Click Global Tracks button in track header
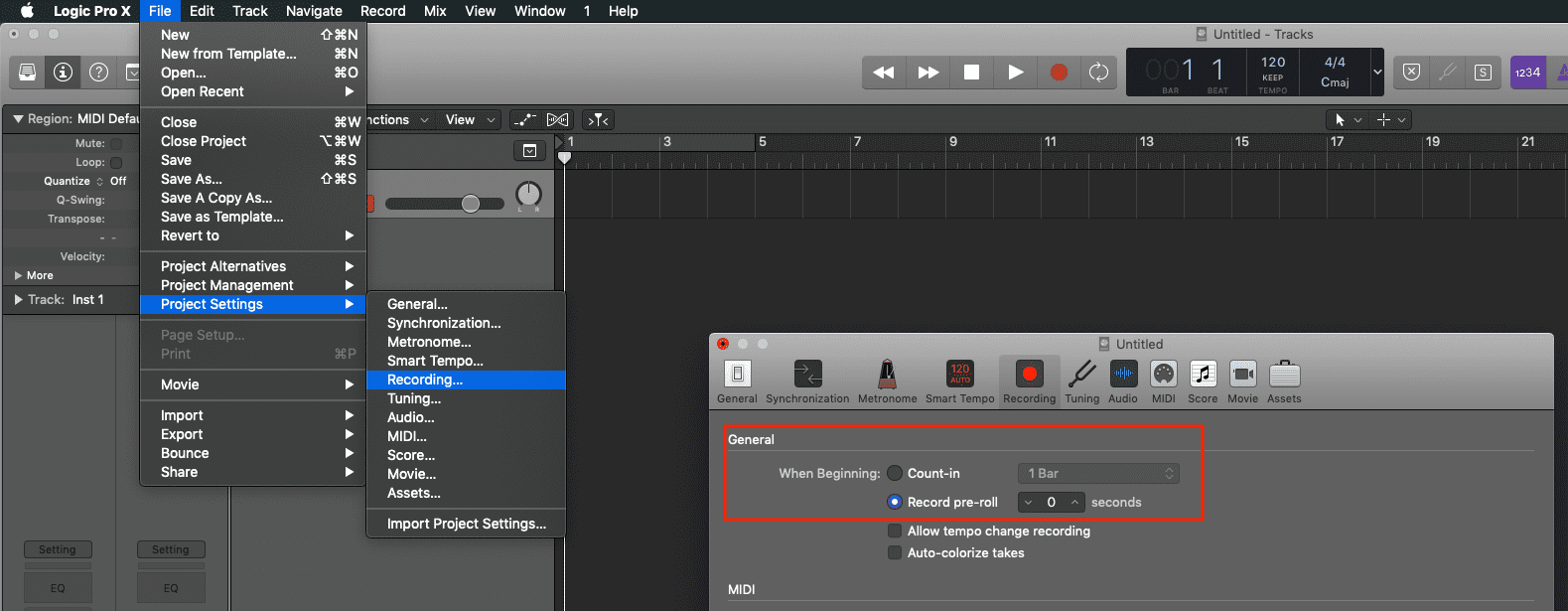 [x=529, y=151]
